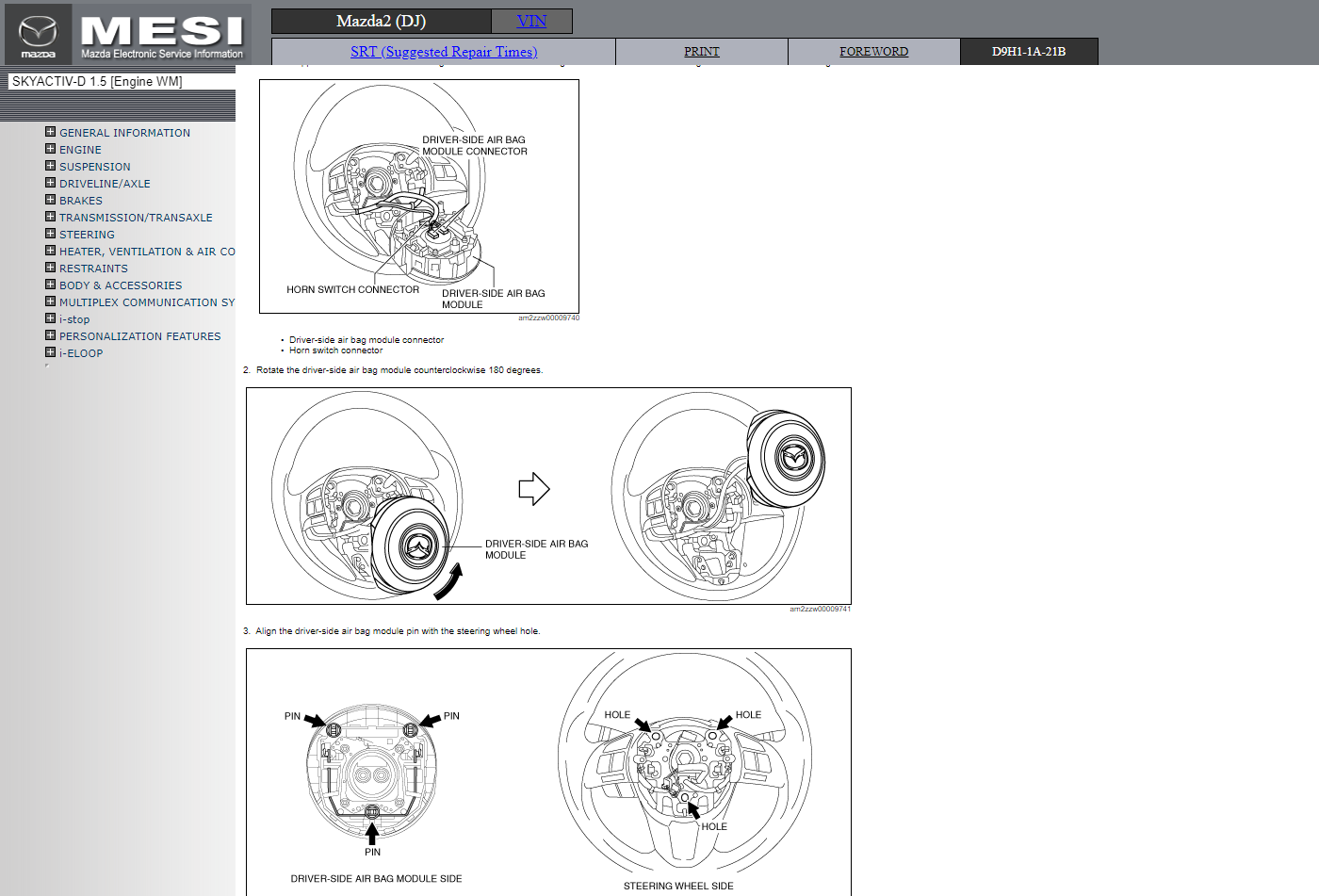Select BODY & ACCESSORIES tree item

pyautogui.click(x=121, y=285)
